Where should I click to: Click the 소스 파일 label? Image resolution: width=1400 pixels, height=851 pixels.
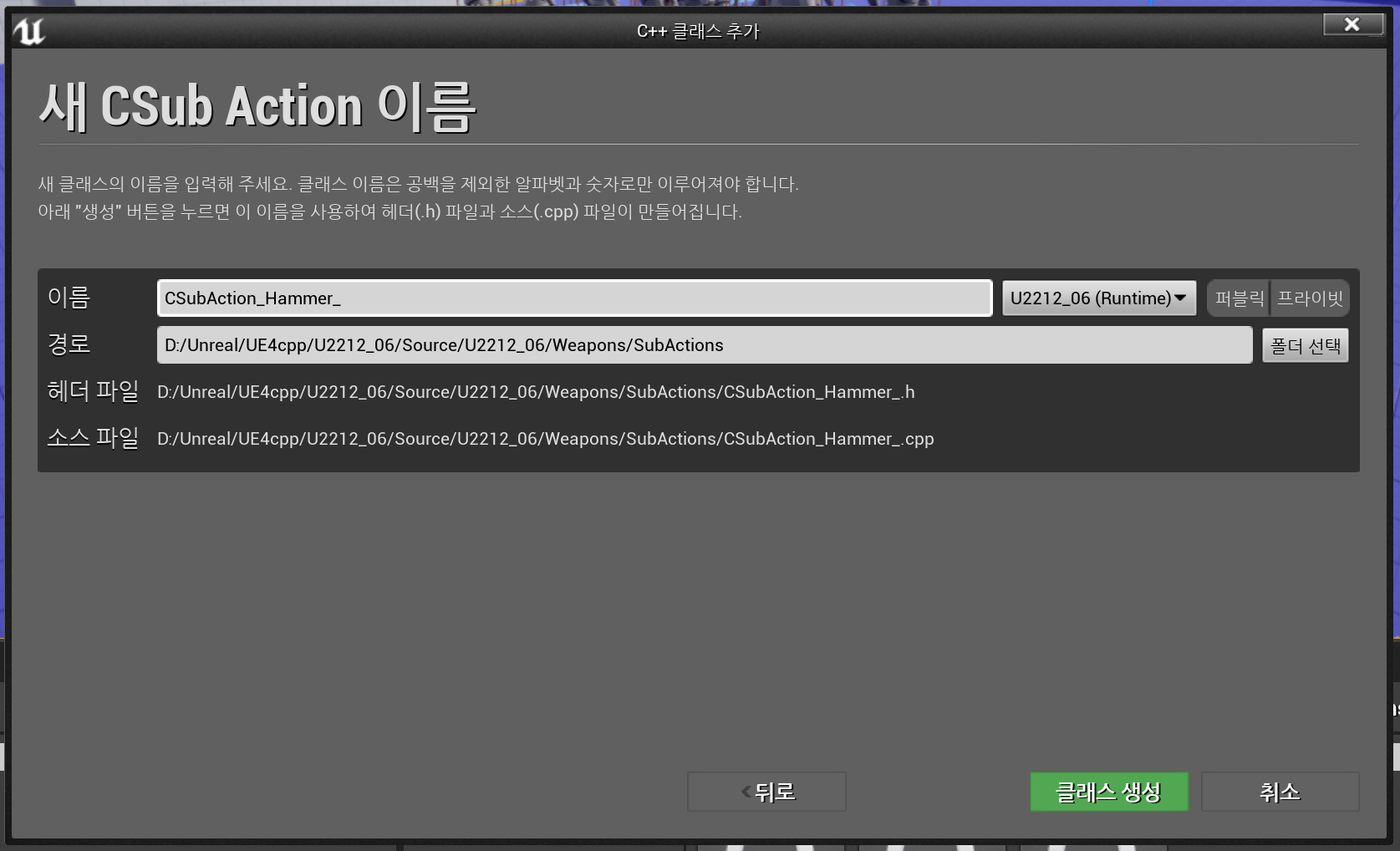pos(93,438)
